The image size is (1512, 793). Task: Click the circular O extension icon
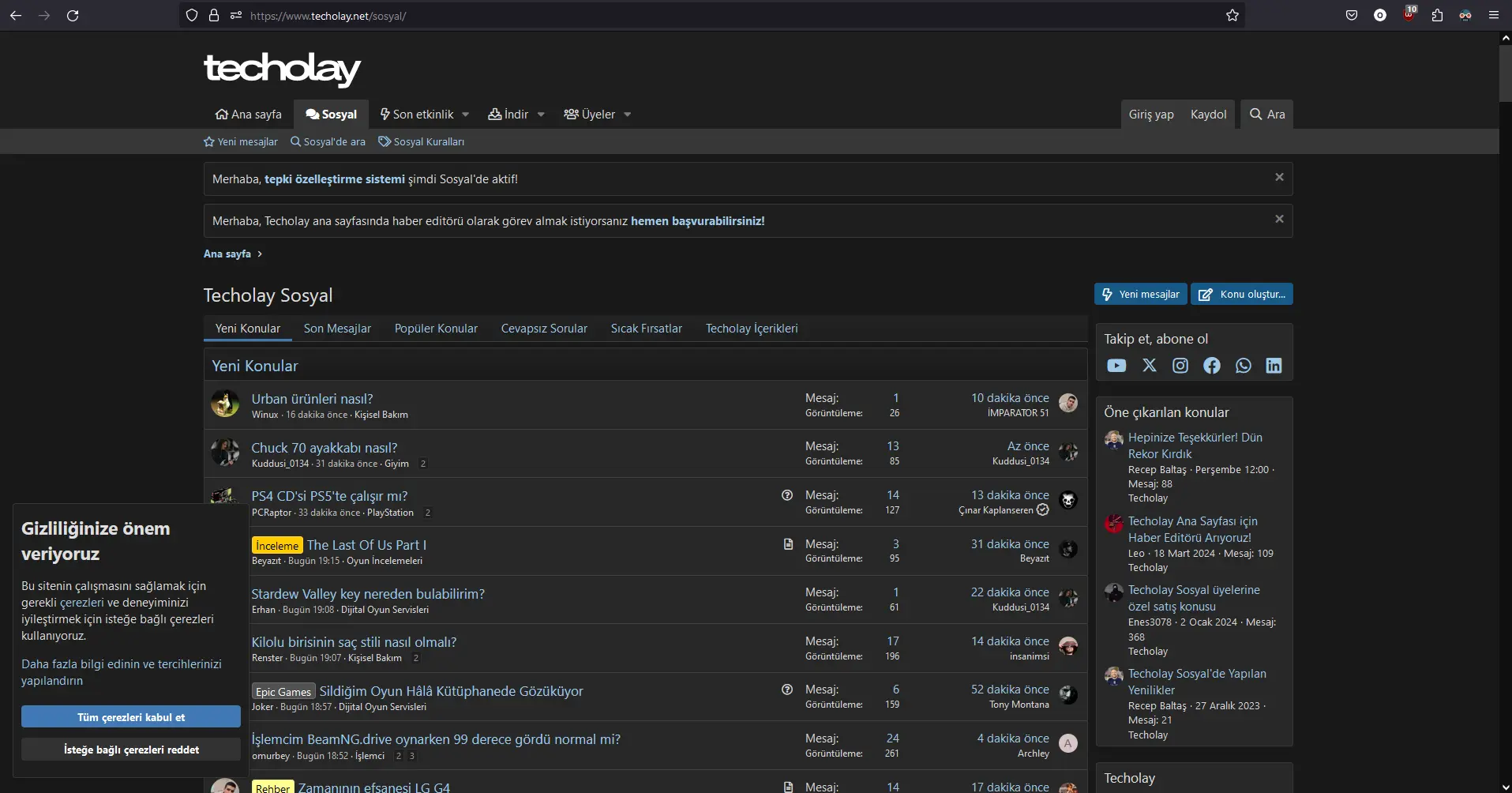tap(1380, 15)
